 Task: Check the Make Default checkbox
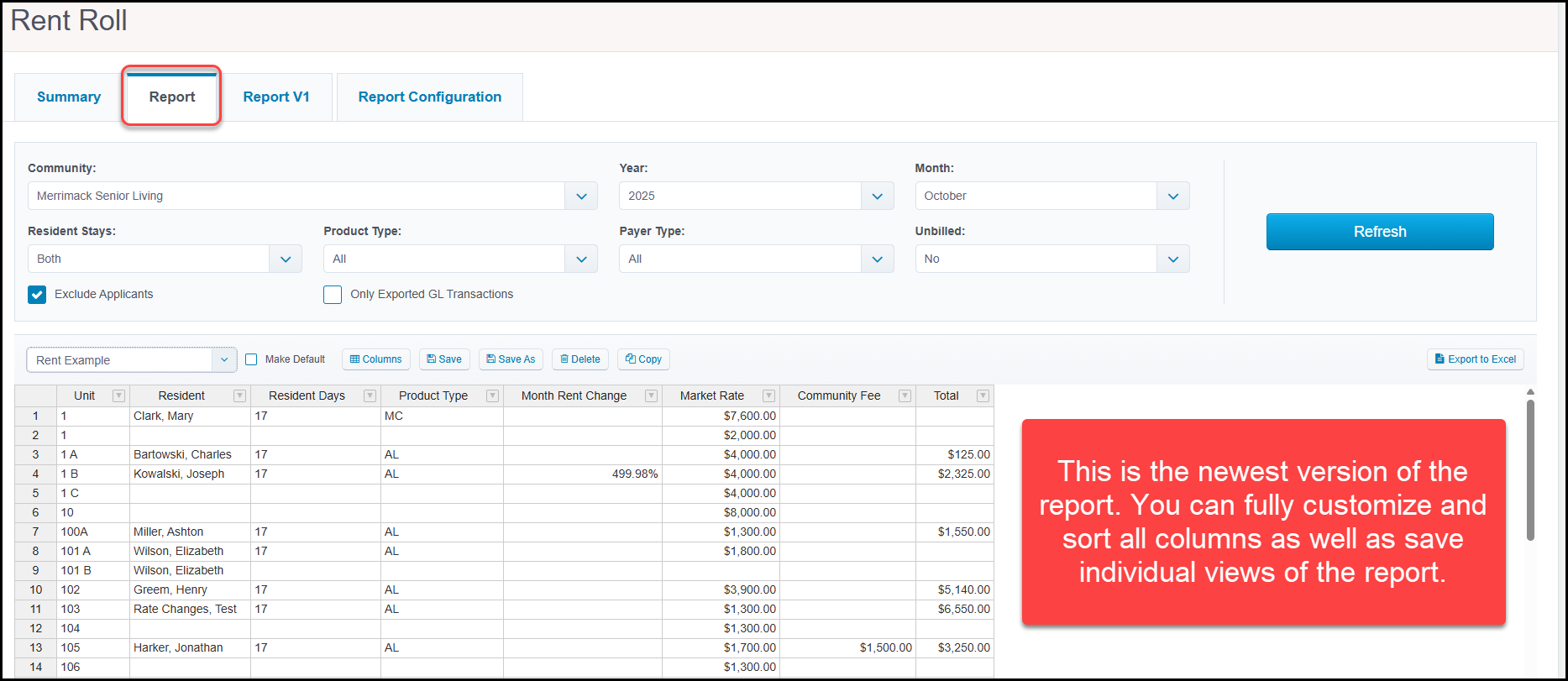point(251,359)
